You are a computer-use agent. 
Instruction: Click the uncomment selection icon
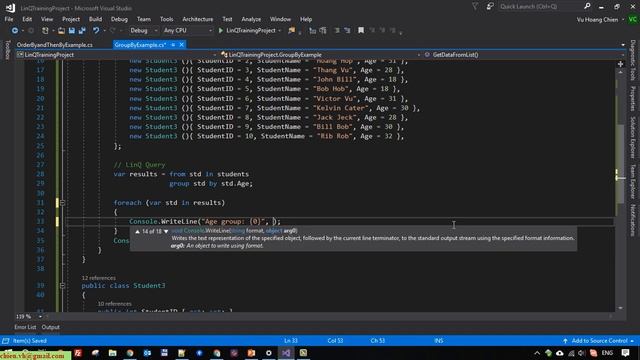pyautogui.click(x=347, y=31)
